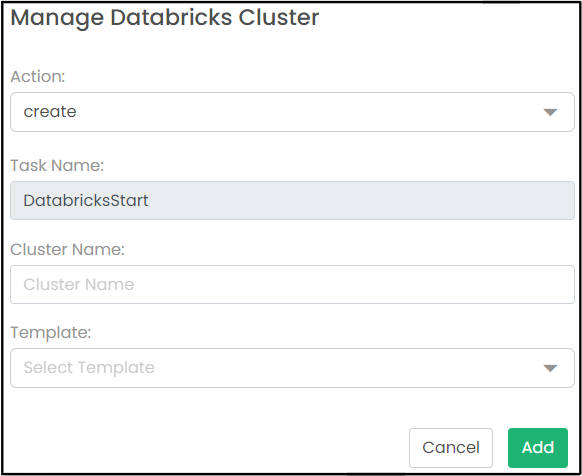582x476 pixels.
Task: Click the 'Cluster Name:' field label
Action: pos(68,249)
